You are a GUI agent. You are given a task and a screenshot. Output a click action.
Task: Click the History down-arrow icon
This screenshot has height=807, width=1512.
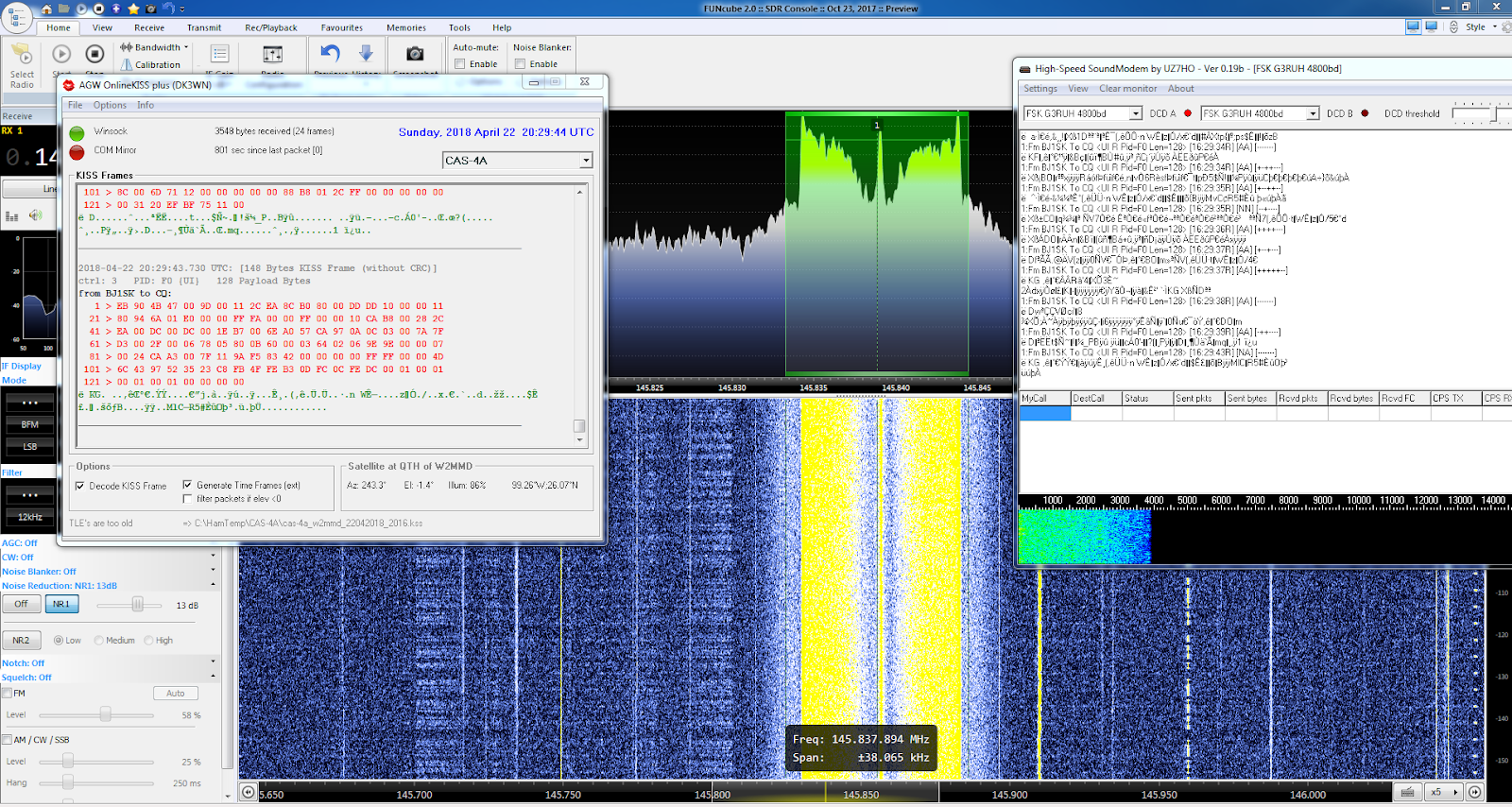click(x=367, y=54)
